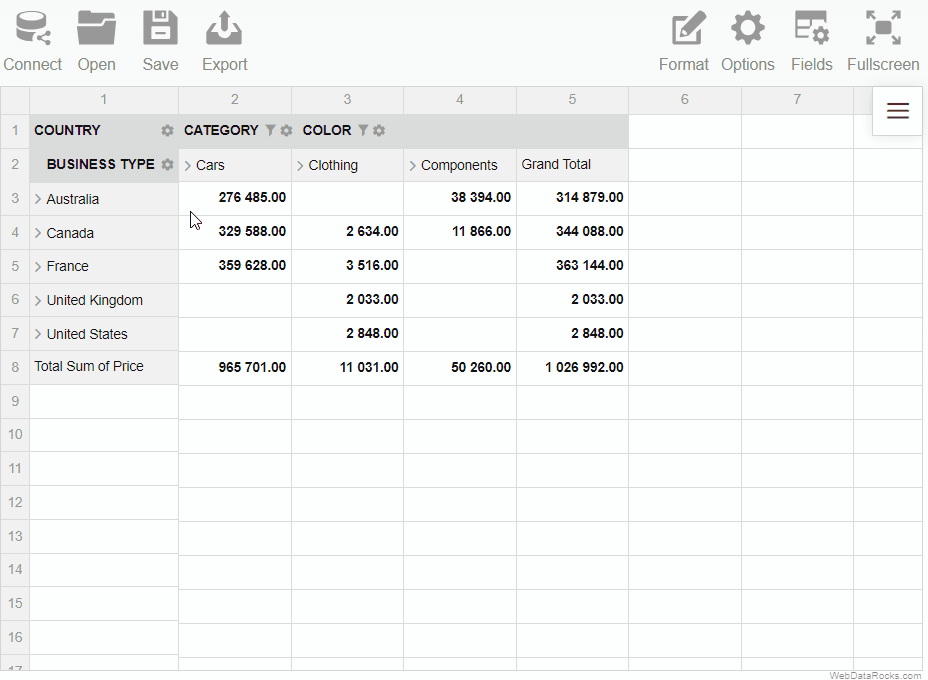Select row header 3
The image size is (928, 680).
pos(15,198)
